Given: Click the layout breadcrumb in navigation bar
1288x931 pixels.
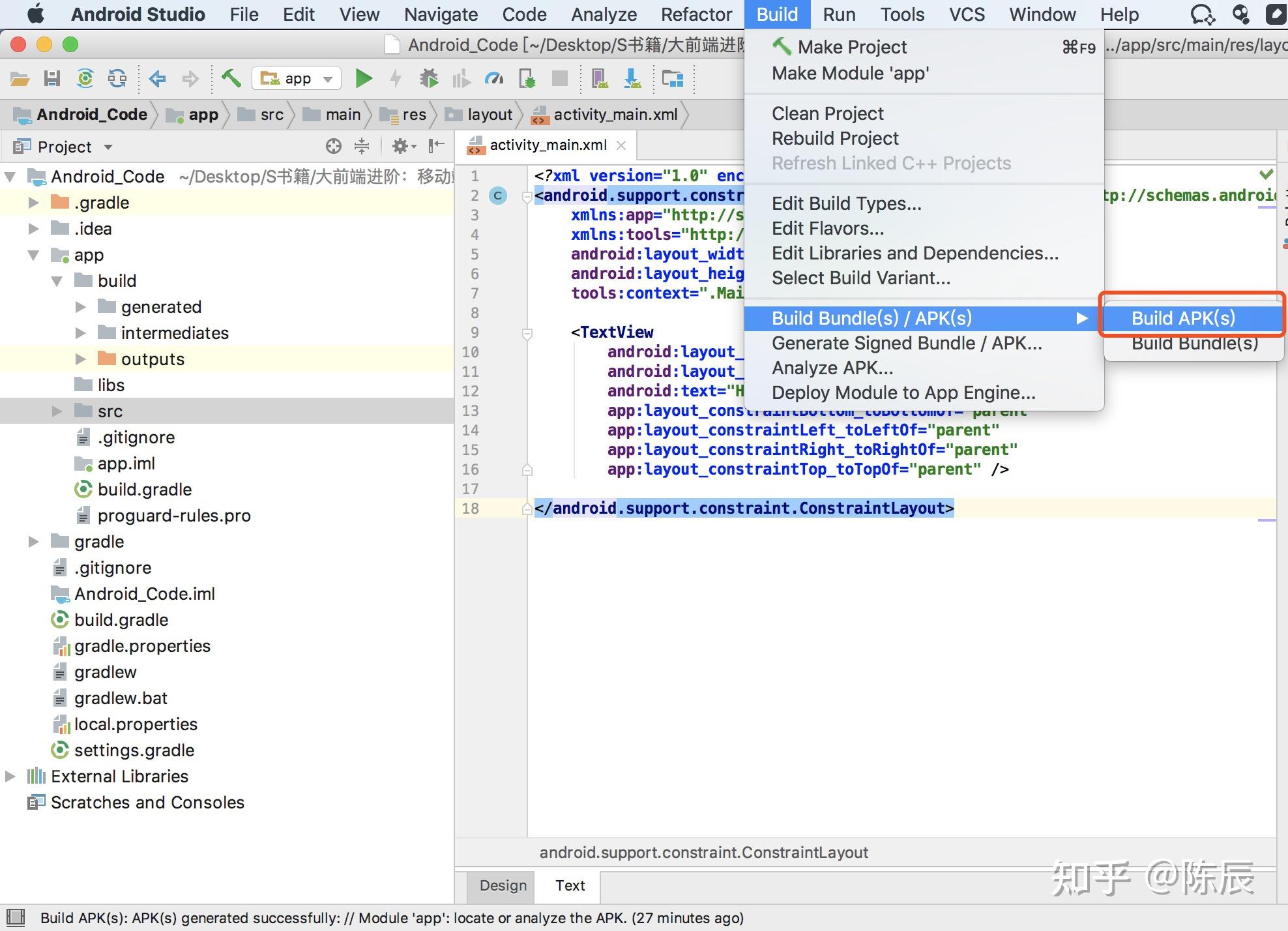Looking at the screenshot, I should pos(490,115).
